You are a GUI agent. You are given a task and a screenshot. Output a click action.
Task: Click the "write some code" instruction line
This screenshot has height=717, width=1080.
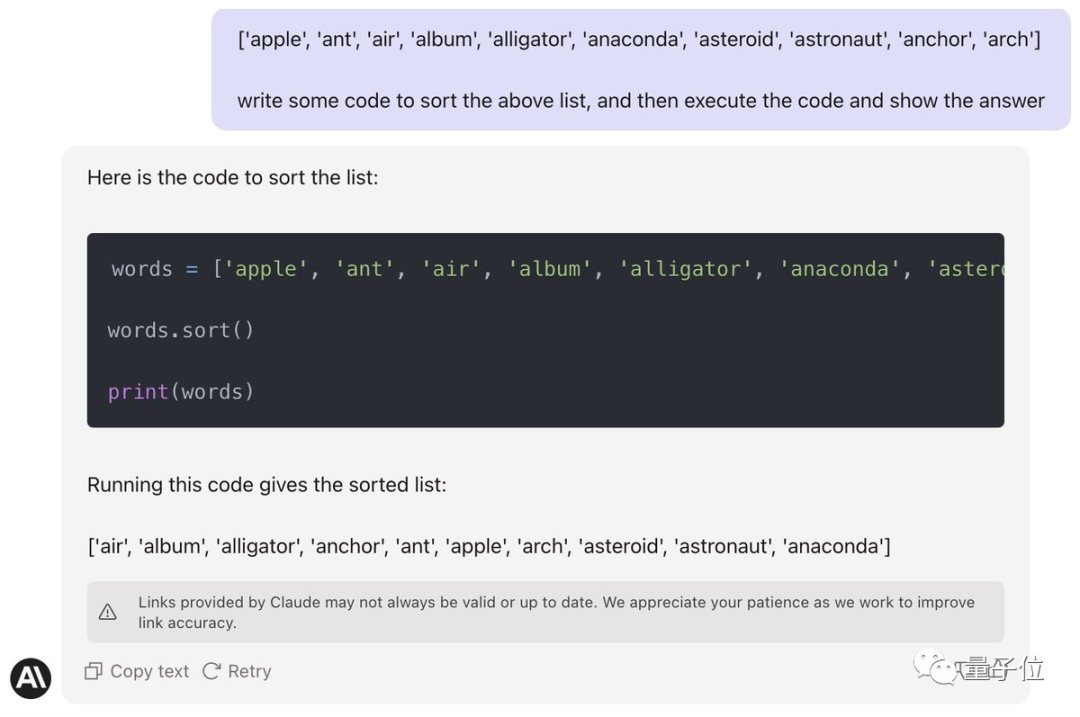(x=641, y=101)
